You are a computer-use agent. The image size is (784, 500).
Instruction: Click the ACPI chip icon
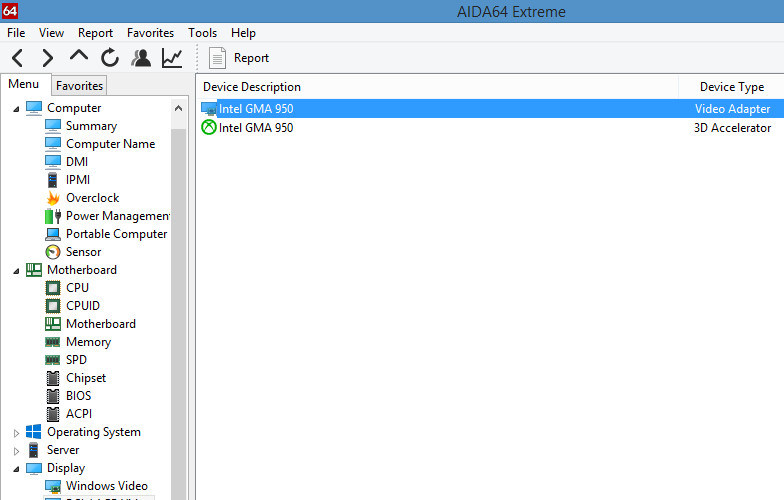(x=52, y=414)
